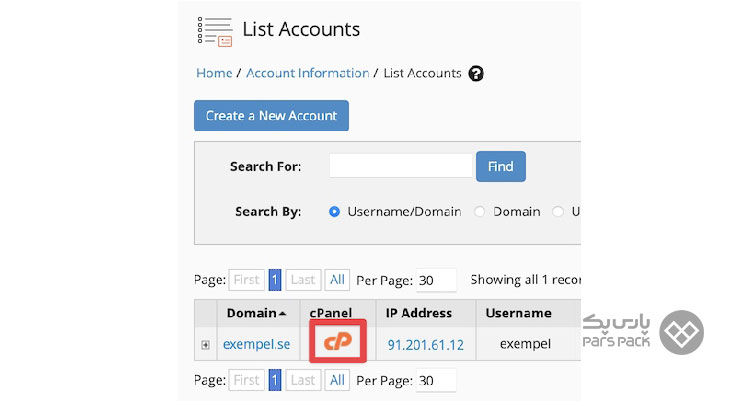Click top pagination Last button
Image resolution: width=750 pixels, height=401 pixels.
(x=303, y=280)
